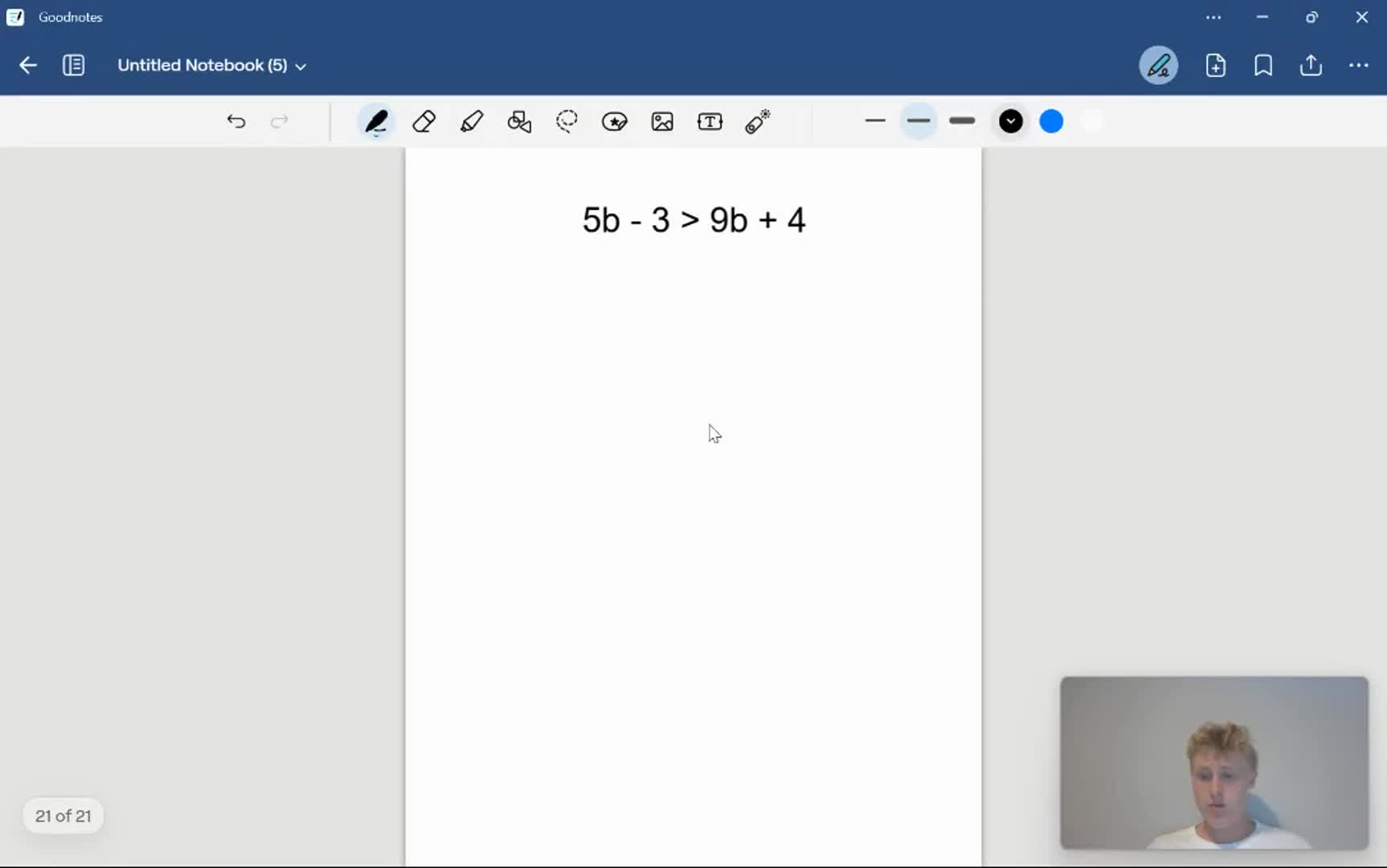1387x868 pixels.
Task: Select the thickest stroke width
Action: (x=961, y=121)
